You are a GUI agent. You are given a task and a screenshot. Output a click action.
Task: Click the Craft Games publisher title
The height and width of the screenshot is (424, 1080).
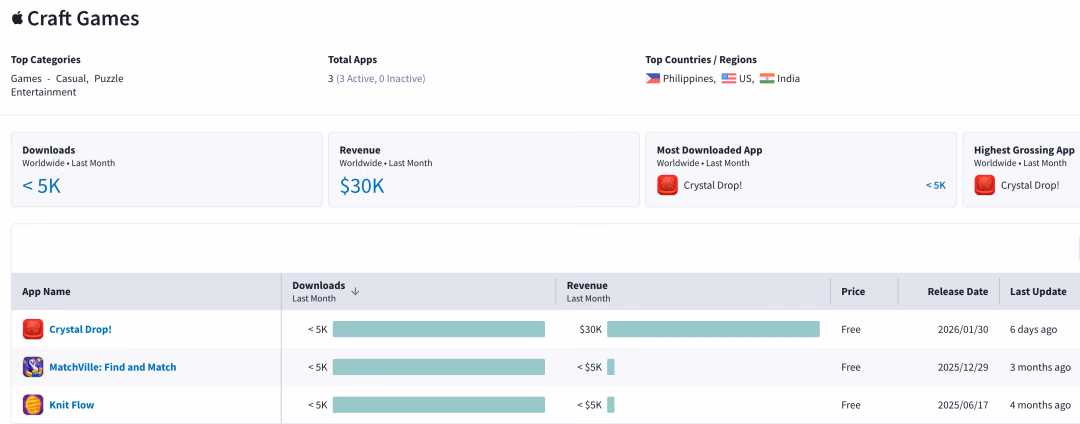click(83, 19)
